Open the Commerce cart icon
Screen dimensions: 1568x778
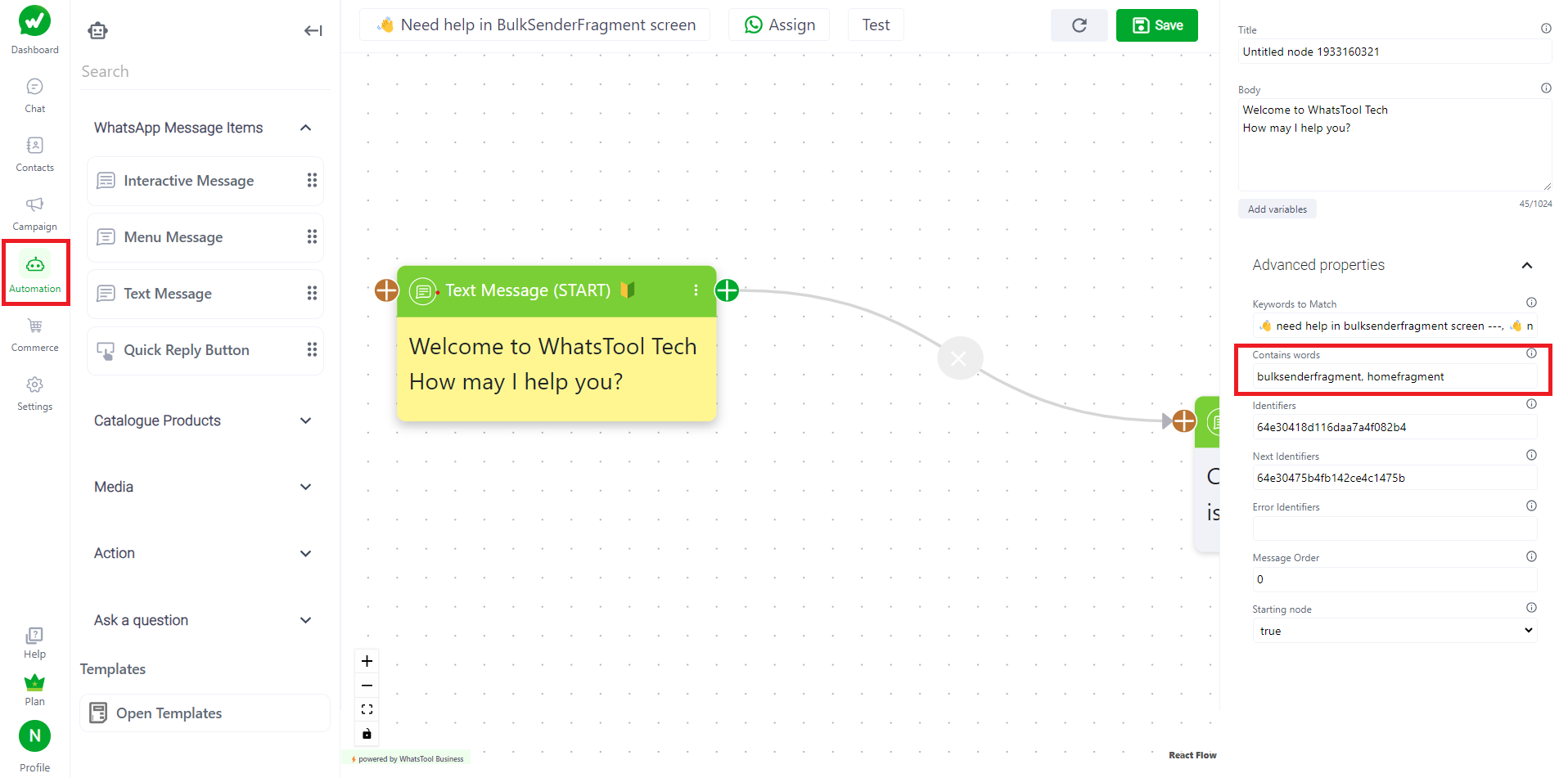[34, 326]
